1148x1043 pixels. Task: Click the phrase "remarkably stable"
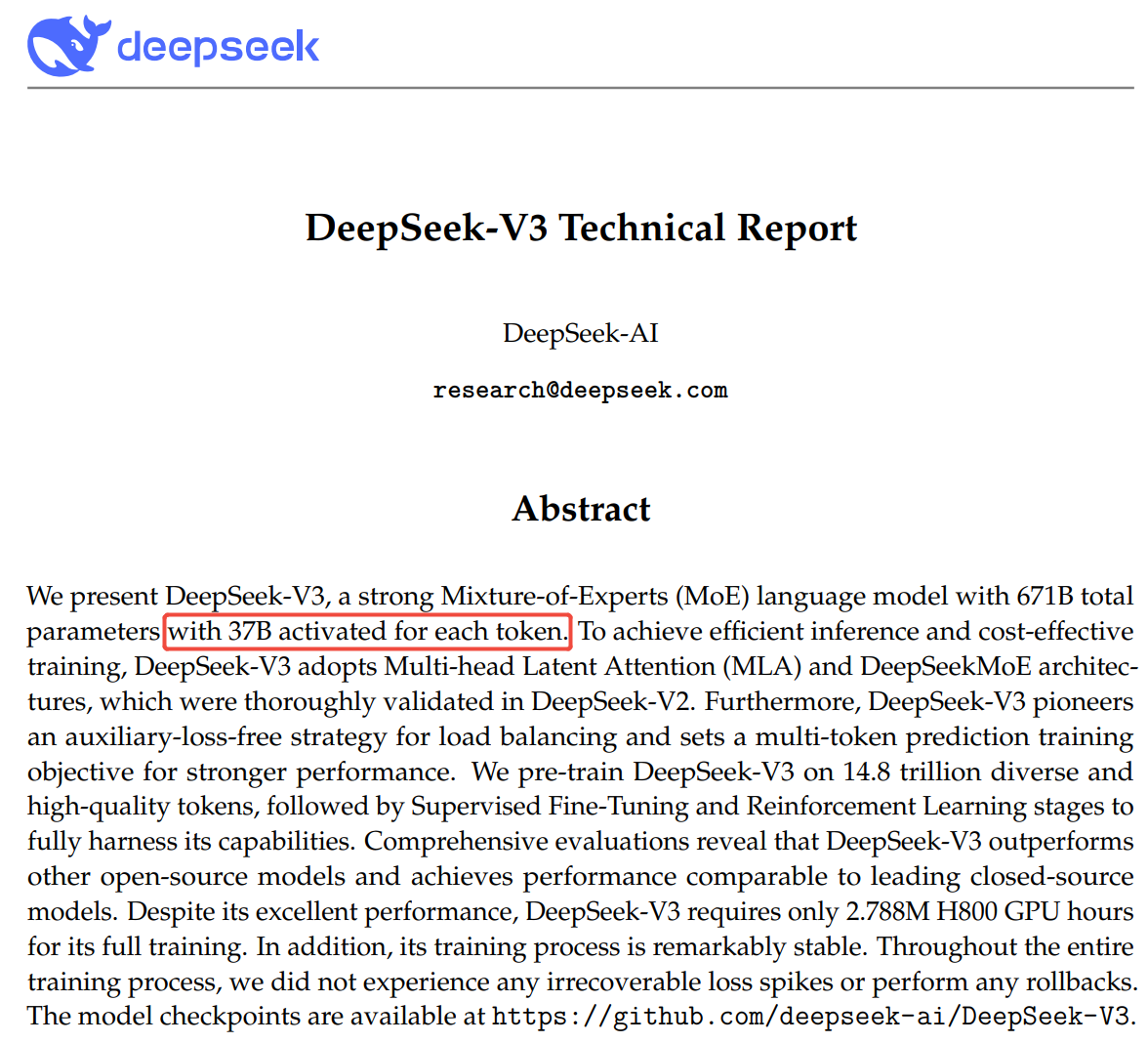758,946
